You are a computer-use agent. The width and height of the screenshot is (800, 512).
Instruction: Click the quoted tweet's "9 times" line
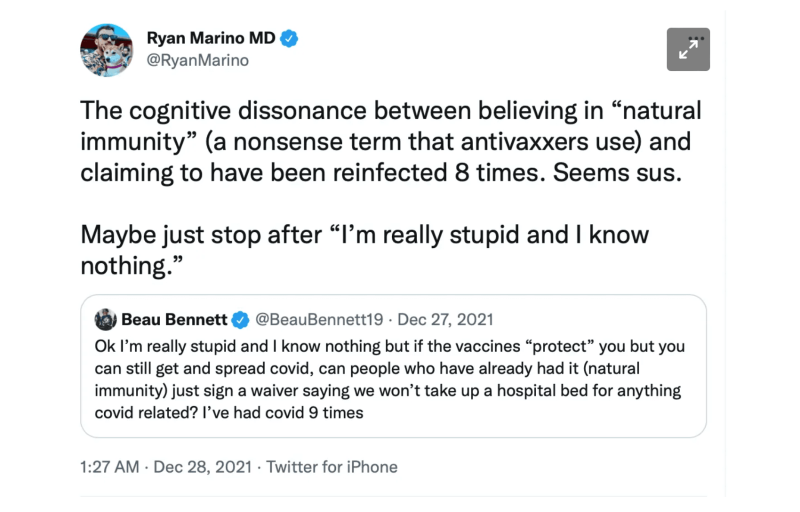pyautogui.click(x=229, y=412)
